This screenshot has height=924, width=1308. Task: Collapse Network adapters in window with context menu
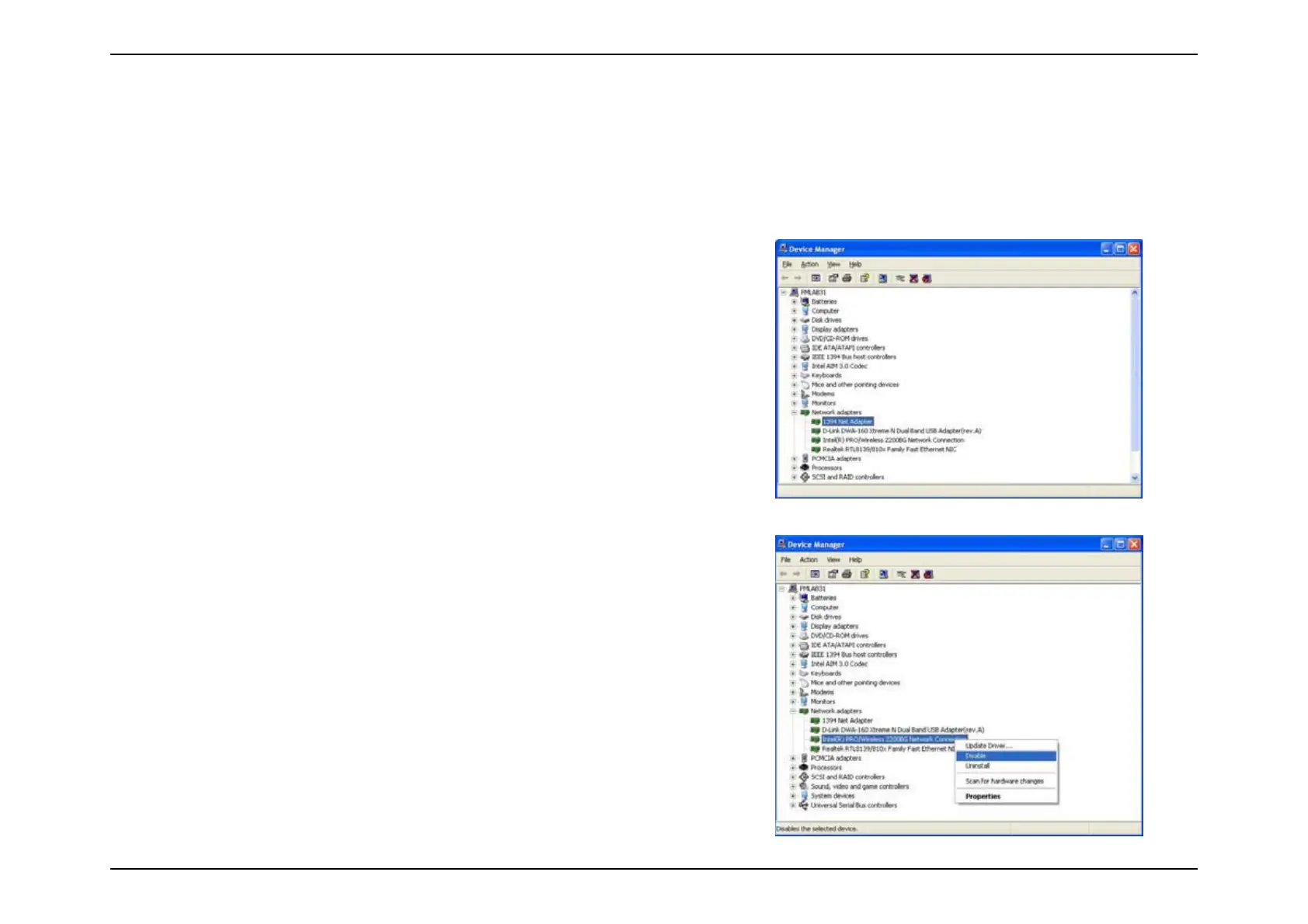pyautogui.click(x=792, y=711)
